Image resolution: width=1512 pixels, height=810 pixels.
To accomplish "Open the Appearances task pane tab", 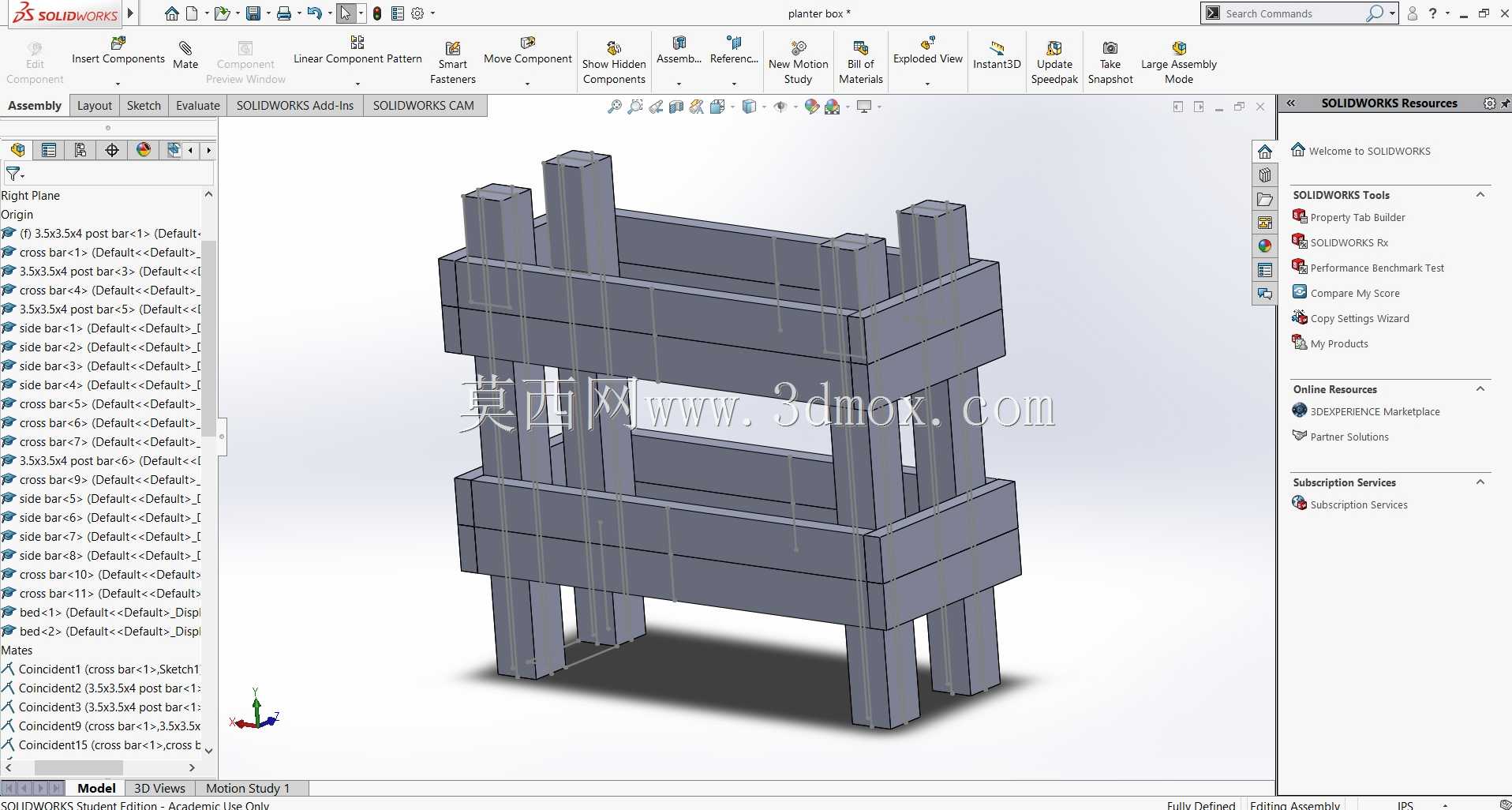I will pos(1265,246).
